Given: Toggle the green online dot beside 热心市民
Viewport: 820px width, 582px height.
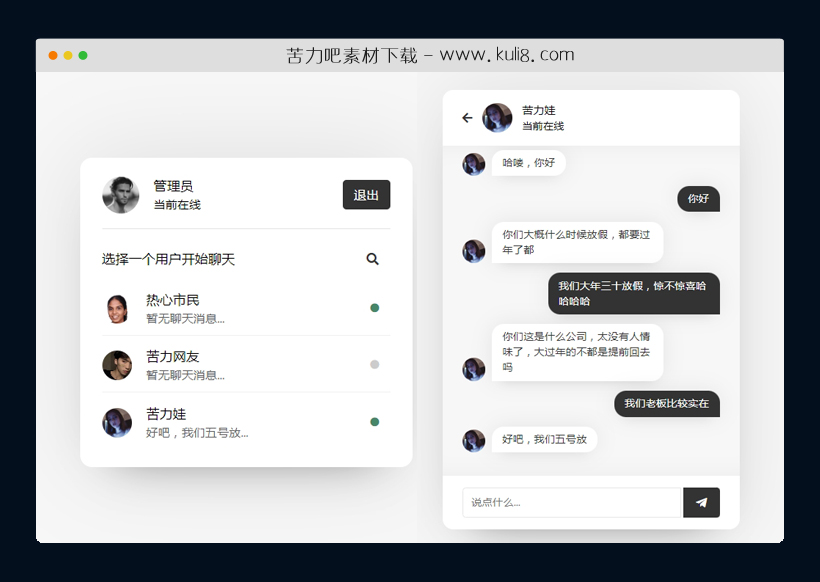Looking at the screenshot, I should (x=374, y=308).
